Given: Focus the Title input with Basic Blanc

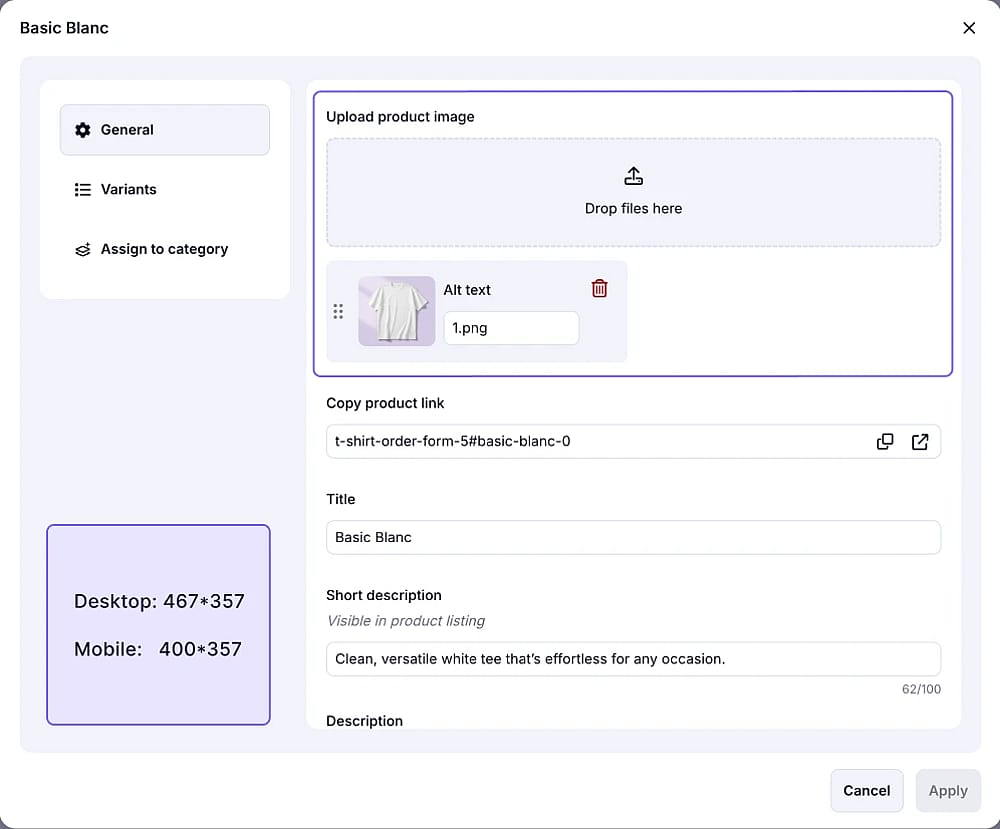Looking at the screenshot, I should (x=633, y=538).
